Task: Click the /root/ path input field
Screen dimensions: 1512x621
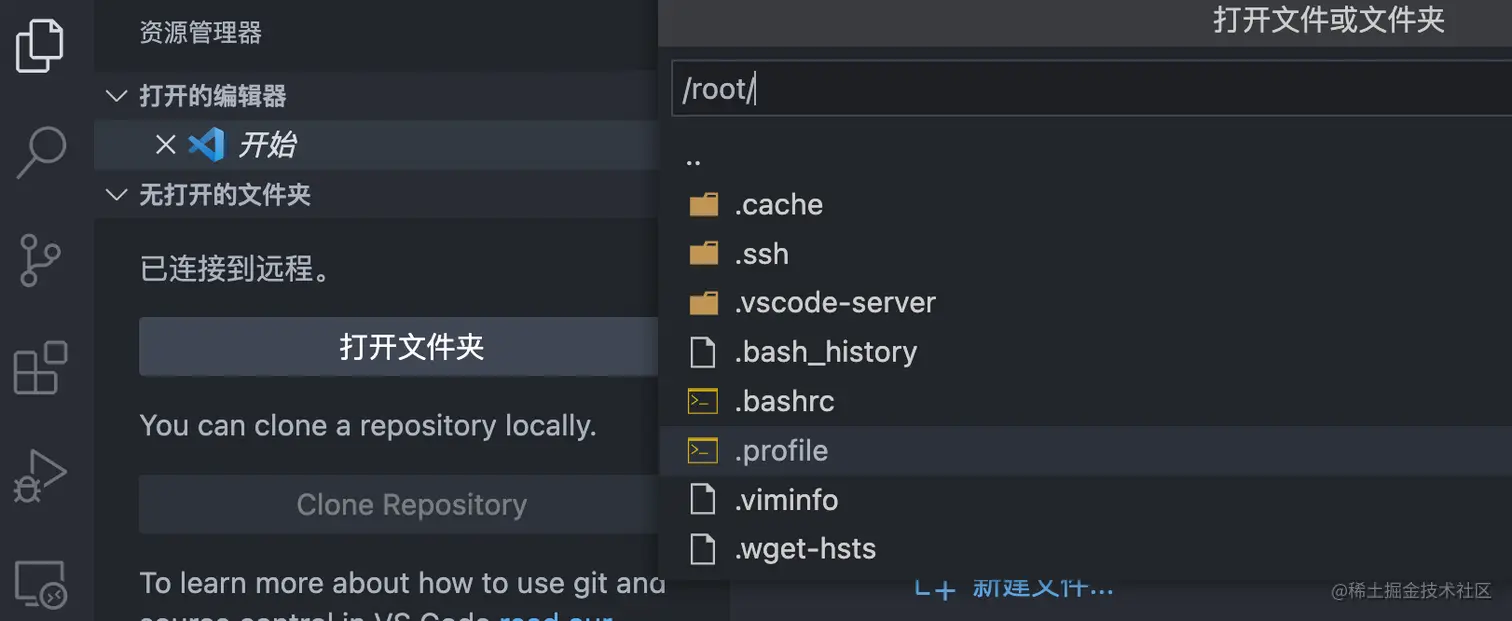Action: coord(1000,89)
